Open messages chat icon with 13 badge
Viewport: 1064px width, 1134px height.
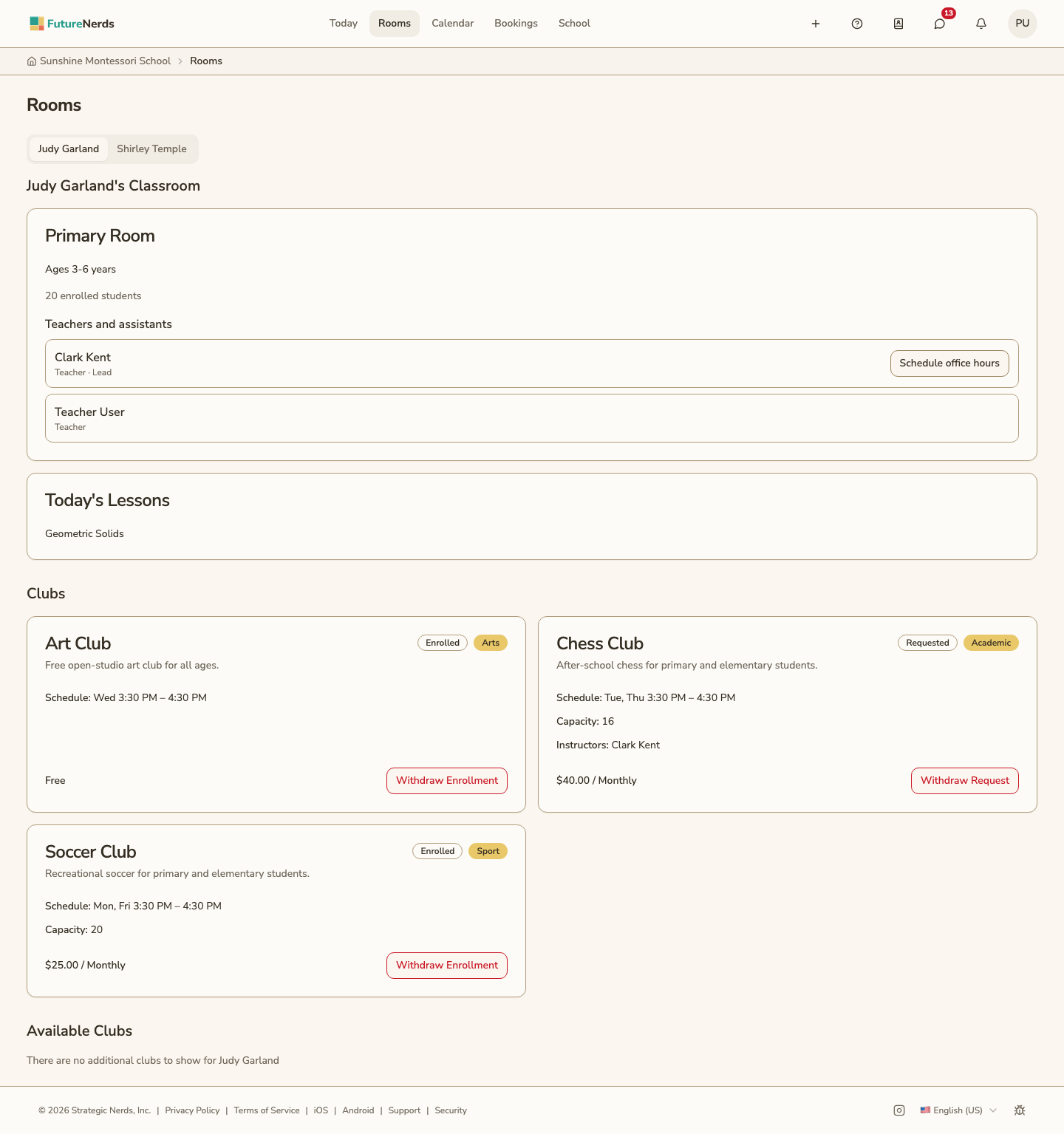pos(940,24)
